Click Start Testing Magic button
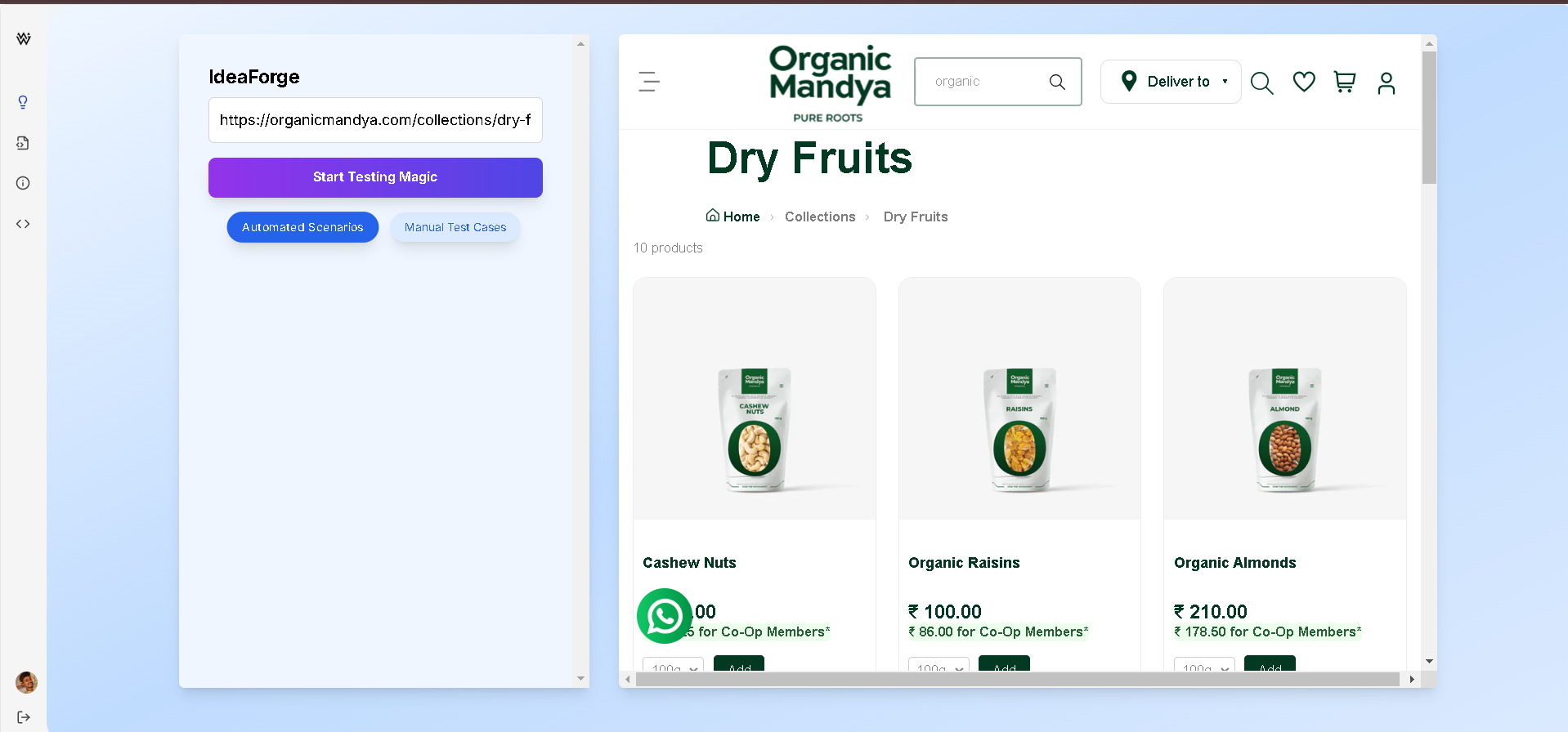1568x732 pixels. pos(375,177)
